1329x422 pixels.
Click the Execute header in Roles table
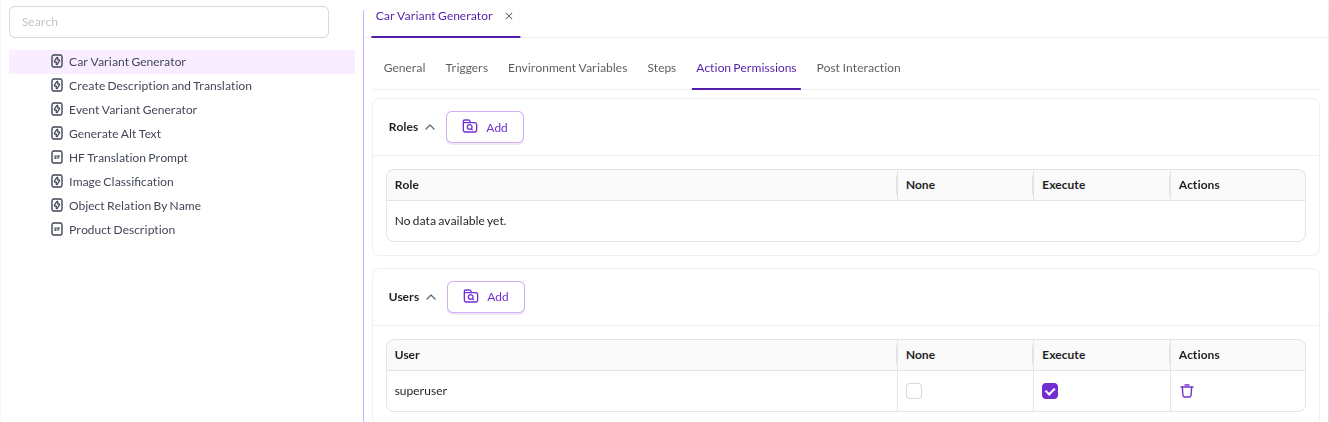click(1102, 185)
